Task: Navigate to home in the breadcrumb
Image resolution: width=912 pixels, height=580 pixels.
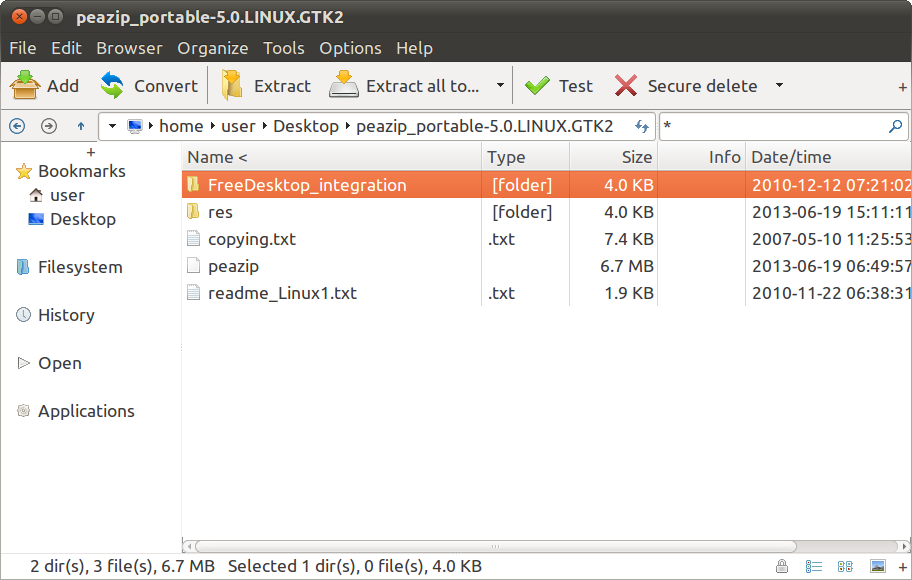Action: tap(181, 126)
